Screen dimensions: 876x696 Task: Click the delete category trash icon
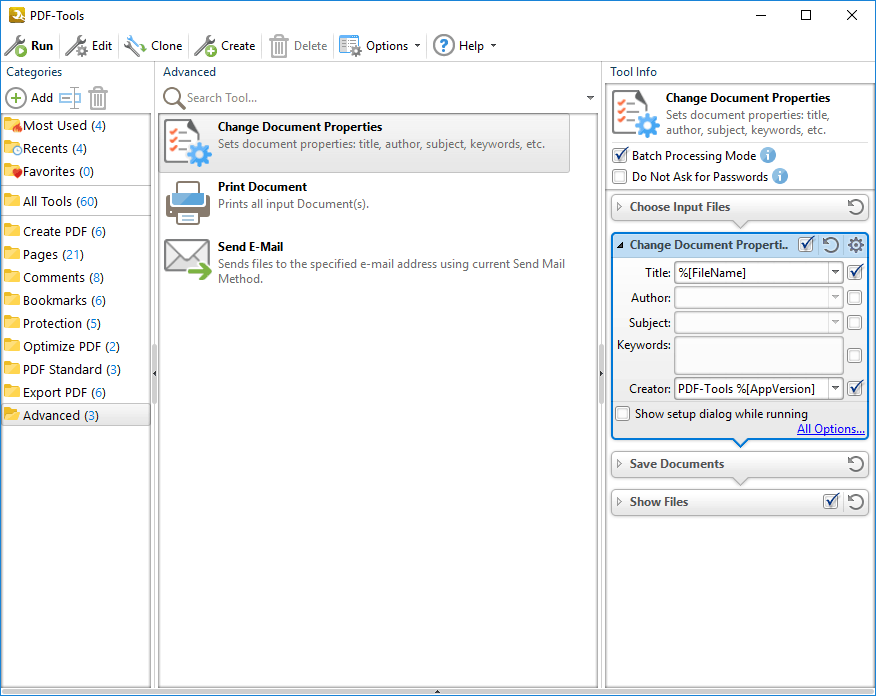click(x=98, y=98)
